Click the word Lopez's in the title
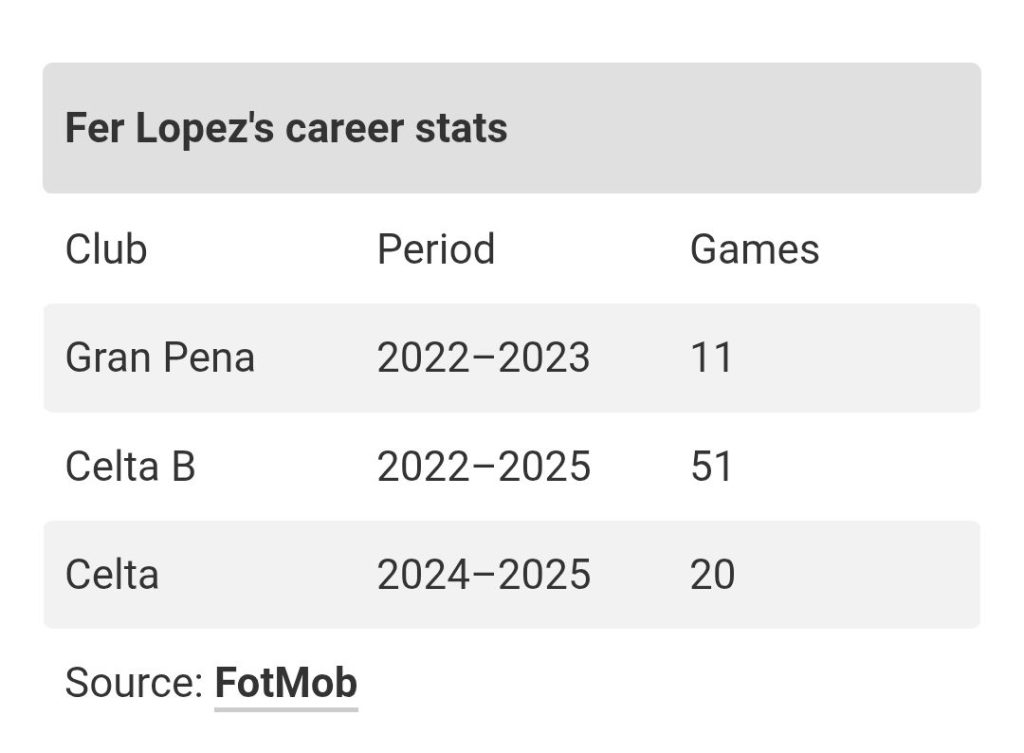The height and width of the screenshot is (753, 1024). (204, 129)
